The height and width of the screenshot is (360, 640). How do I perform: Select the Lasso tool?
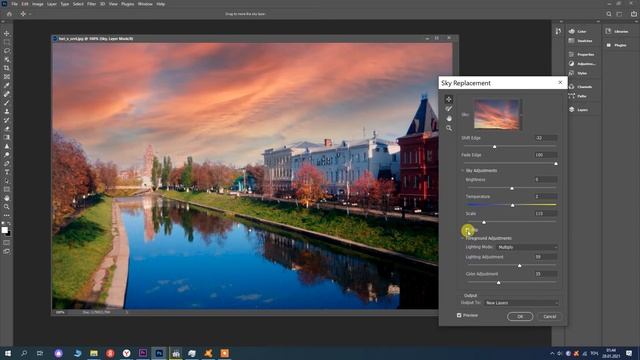tap(7, 51)
